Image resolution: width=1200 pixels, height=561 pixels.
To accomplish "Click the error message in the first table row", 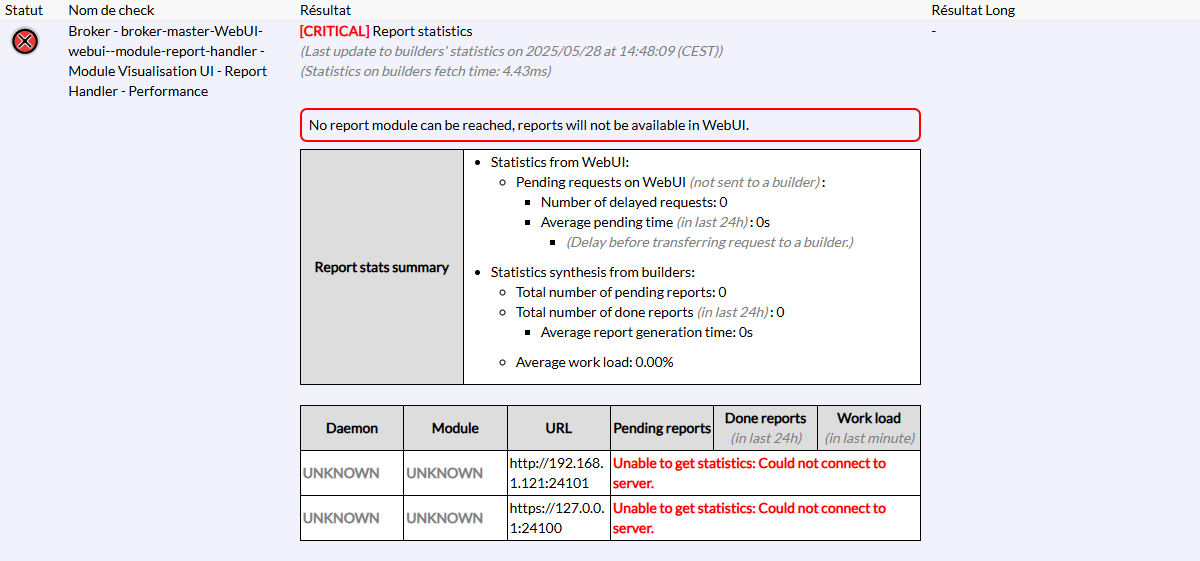I will 749,473.
